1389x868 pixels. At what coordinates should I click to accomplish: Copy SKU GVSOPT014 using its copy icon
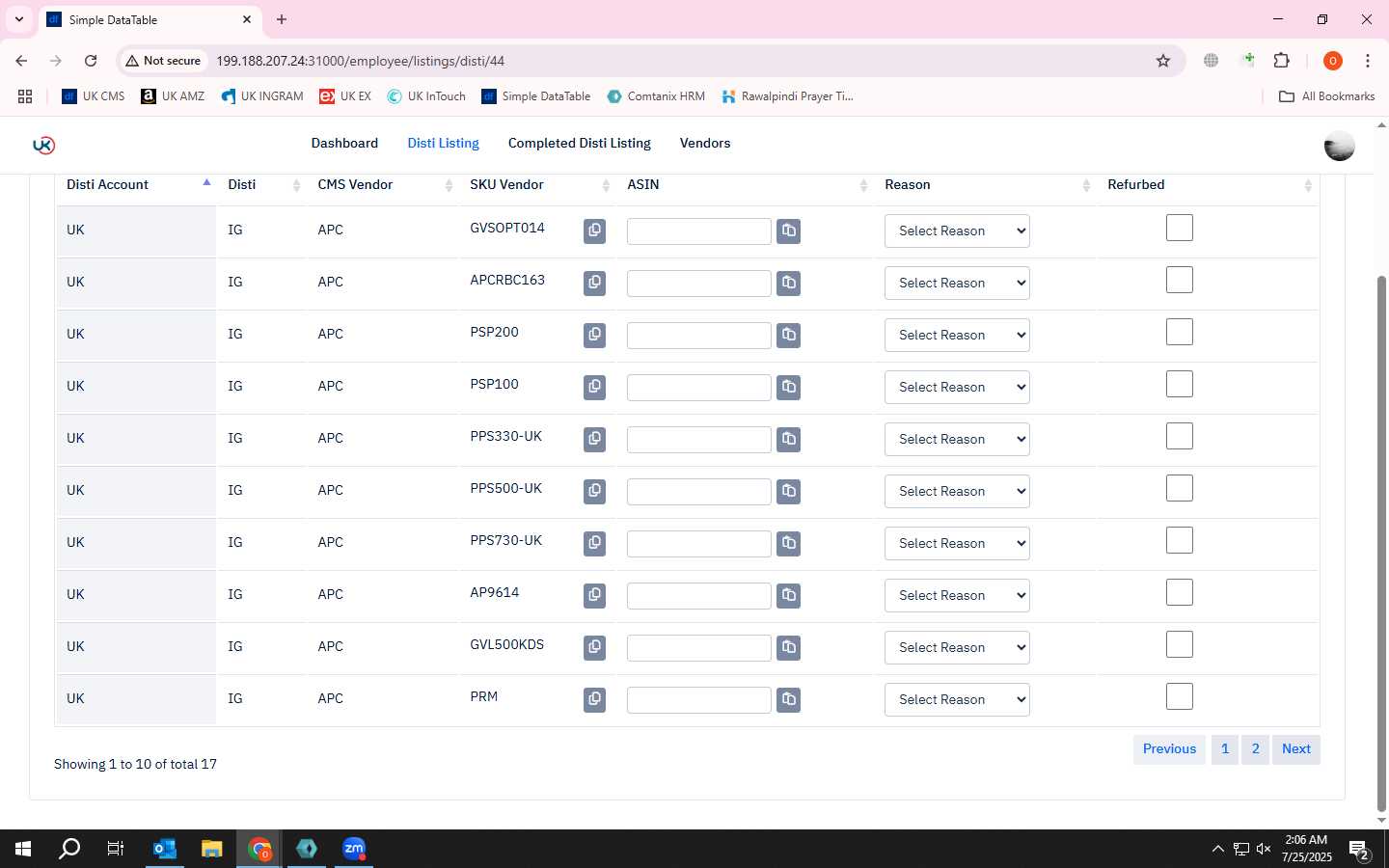coord(595,231)
